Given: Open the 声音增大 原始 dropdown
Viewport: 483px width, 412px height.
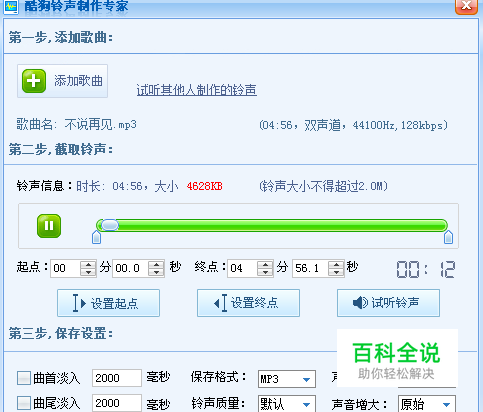Looking at the screenshot, I should click(x=427, y=404).
